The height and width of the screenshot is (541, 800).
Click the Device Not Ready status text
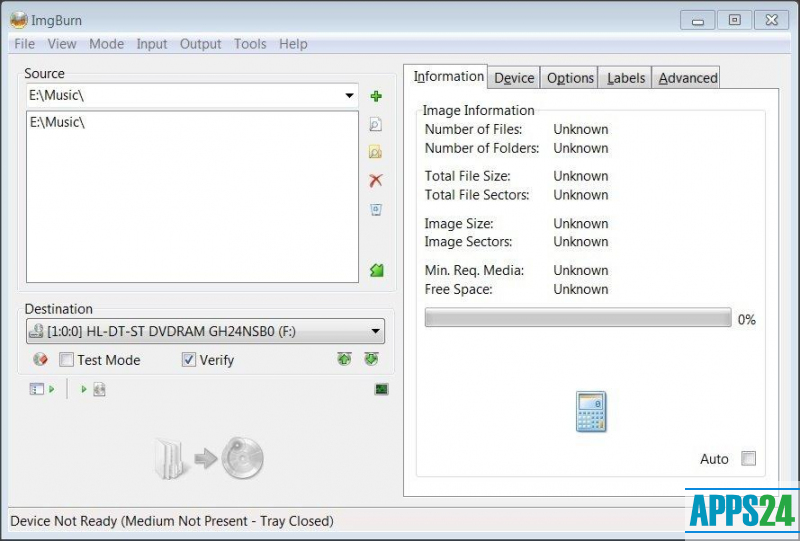(x=172, y=521)
